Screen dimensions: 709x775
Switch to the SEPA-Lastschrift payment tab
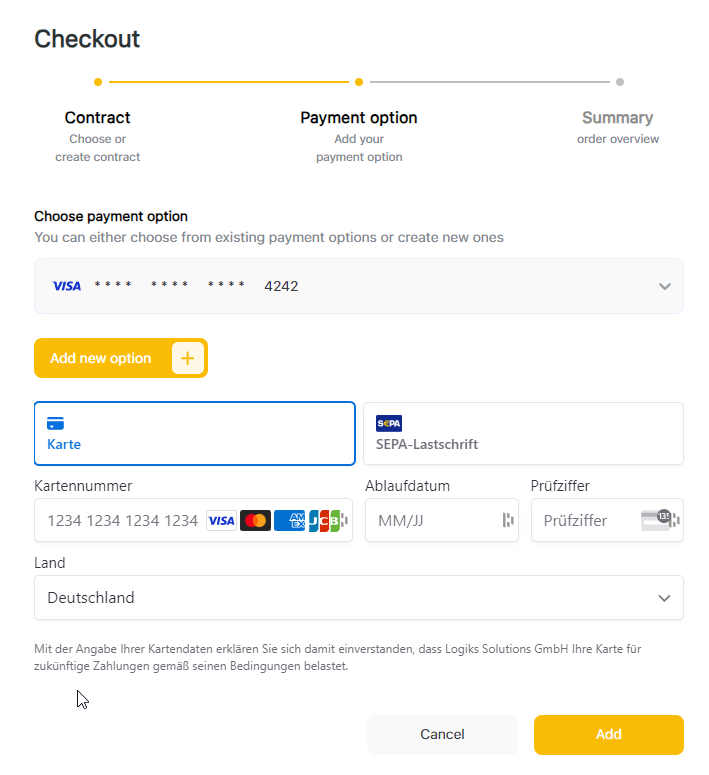click(523, 434)
